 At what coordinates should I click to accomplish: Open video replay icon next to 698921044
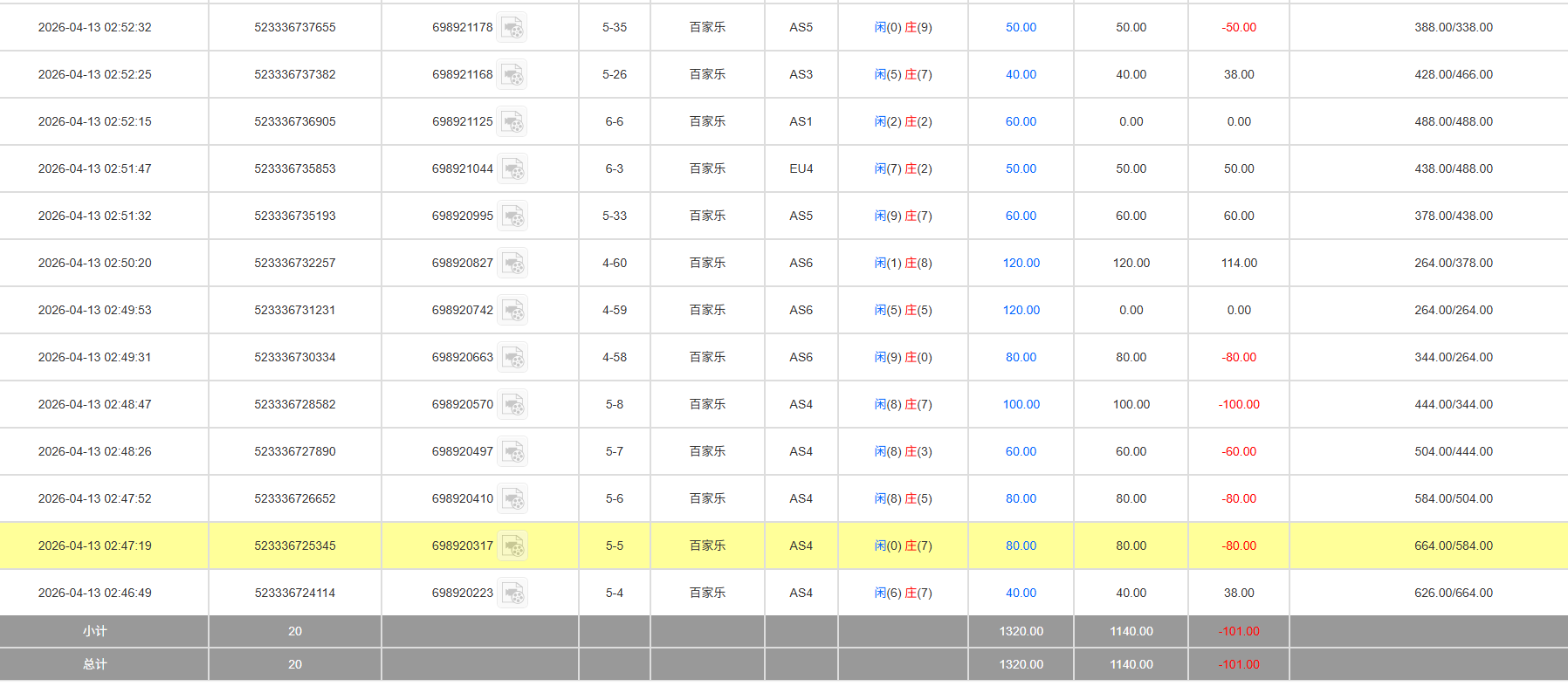click(x=512, y=169)
